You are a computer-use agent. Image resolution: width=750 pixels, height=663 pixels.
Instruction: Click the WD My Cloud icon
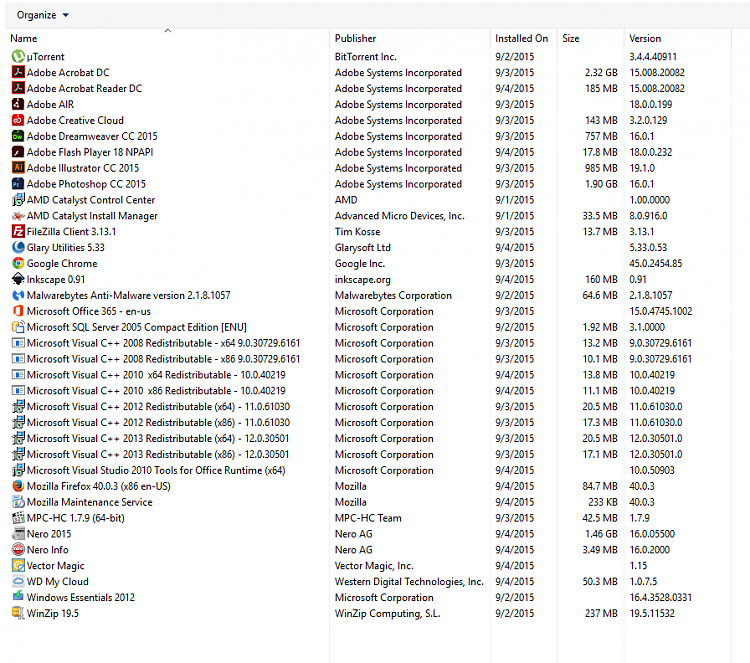click(18, 581)
